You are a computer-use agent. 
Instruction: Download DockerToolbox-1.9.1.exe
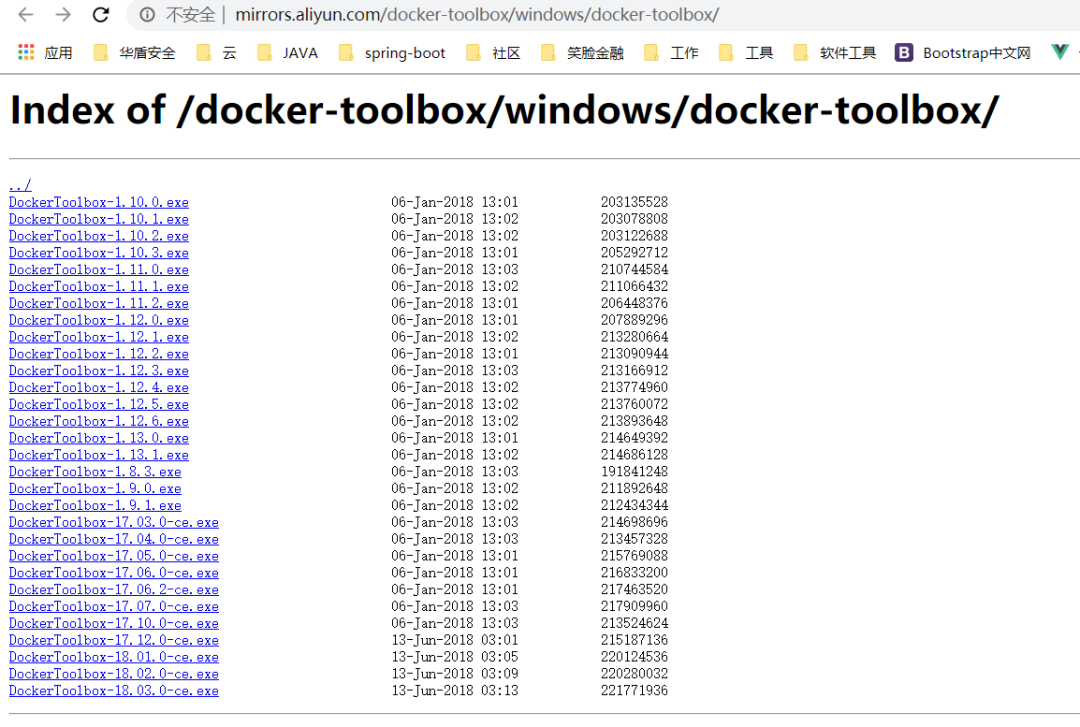point(95,505)
